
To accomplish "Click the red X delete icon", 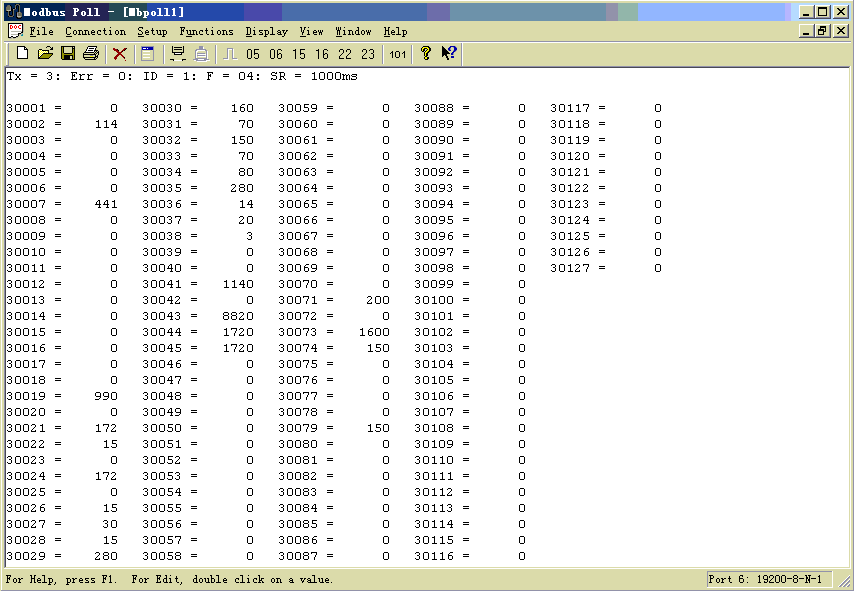I will pyautogui.click(x=120, y=54).
